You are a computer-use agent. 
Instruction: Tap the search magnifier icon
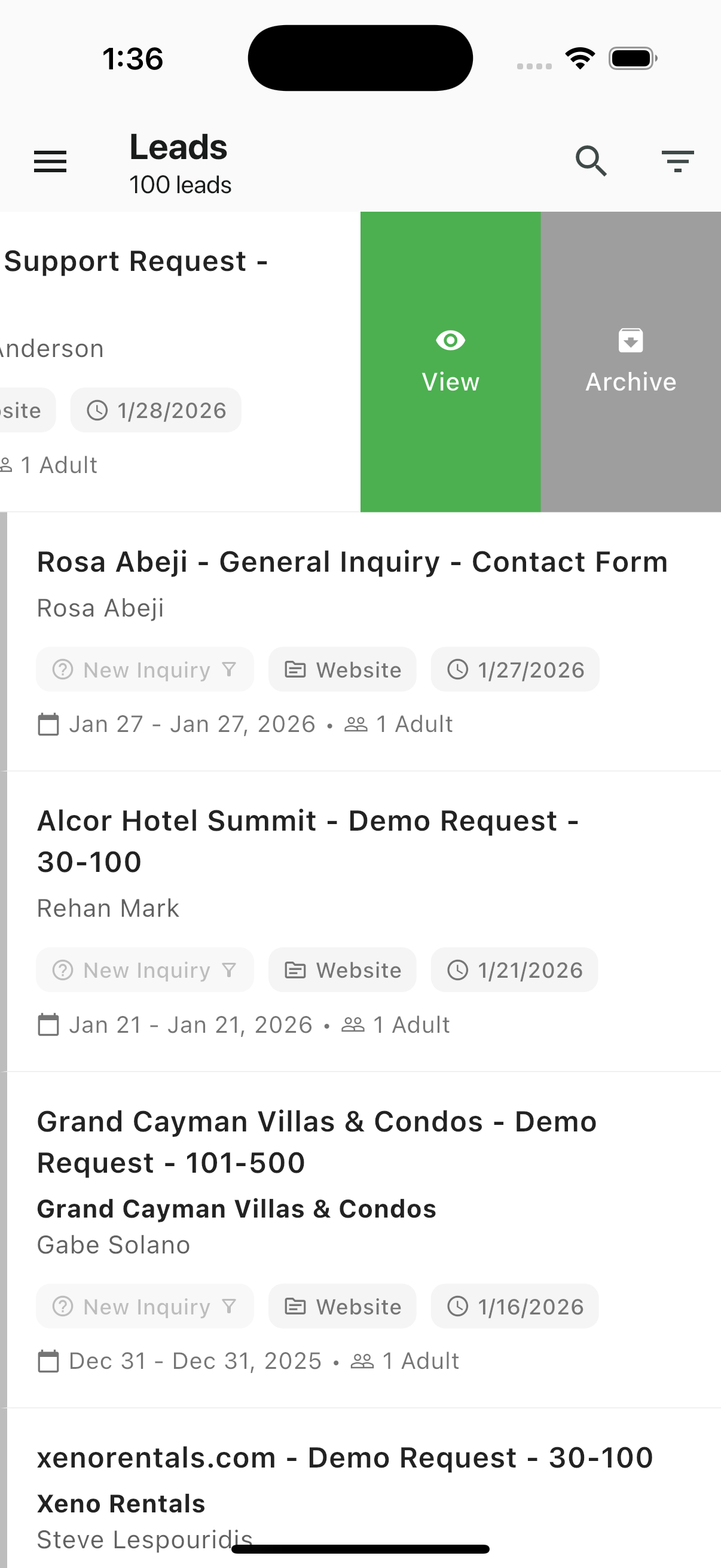591,161
